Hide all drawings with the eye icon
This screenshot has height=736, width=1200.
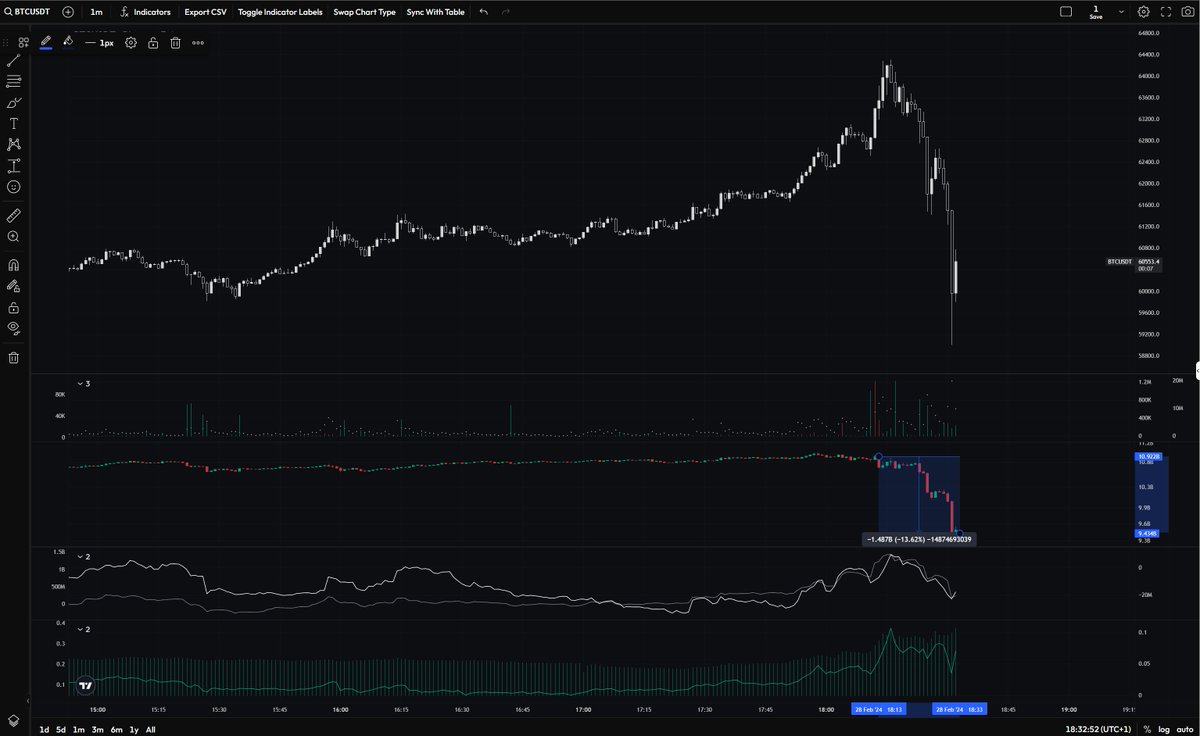(x=13, y=330)
